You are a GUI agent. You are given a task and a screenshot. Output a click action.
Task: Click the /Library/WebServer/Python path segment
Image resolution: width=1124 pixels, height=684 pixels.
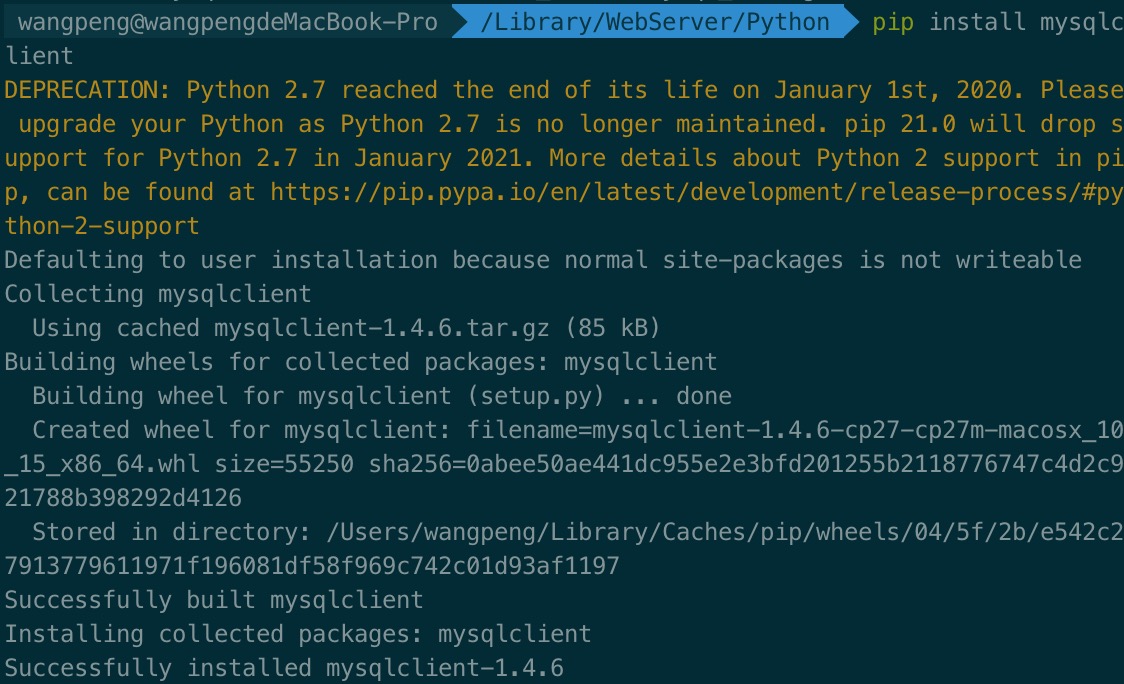point(654,22)
